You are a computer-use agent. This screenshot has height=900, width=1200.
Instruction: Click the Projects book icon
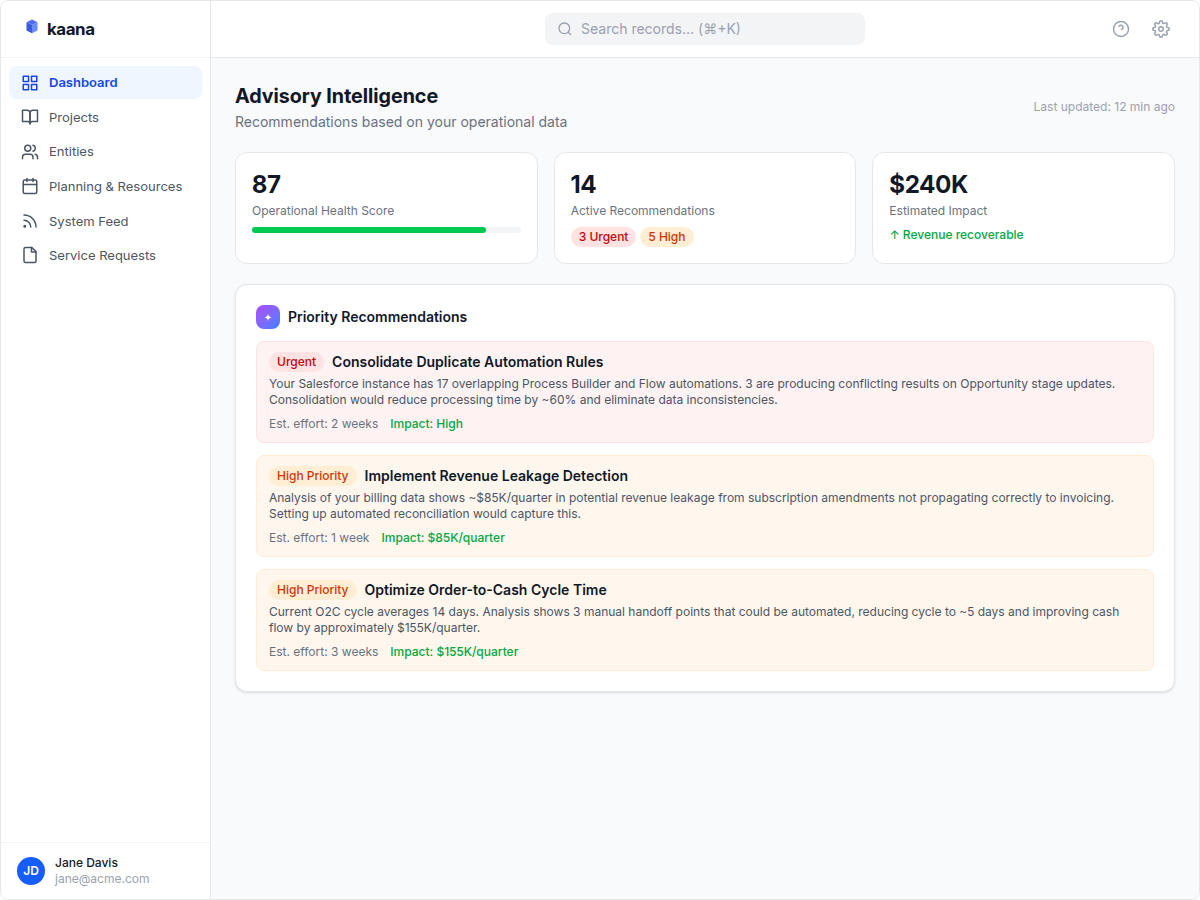tap(31, 117)
